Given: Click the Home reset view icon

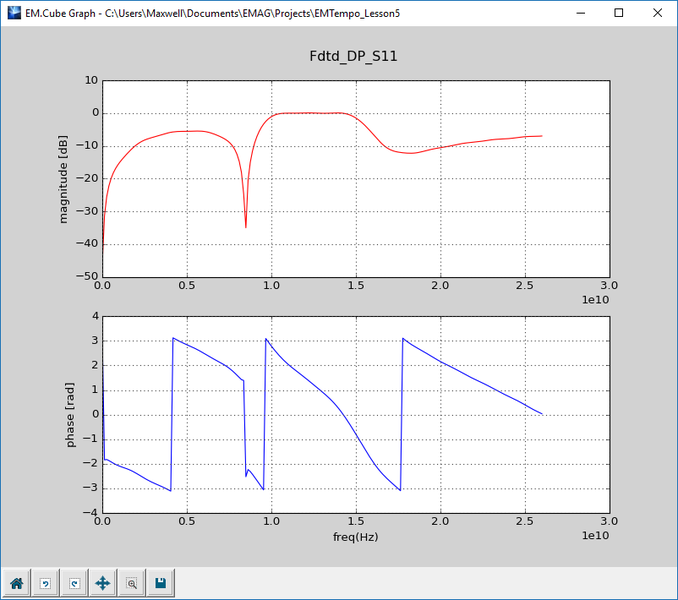Looking at the screenshot, I should 17,582.
